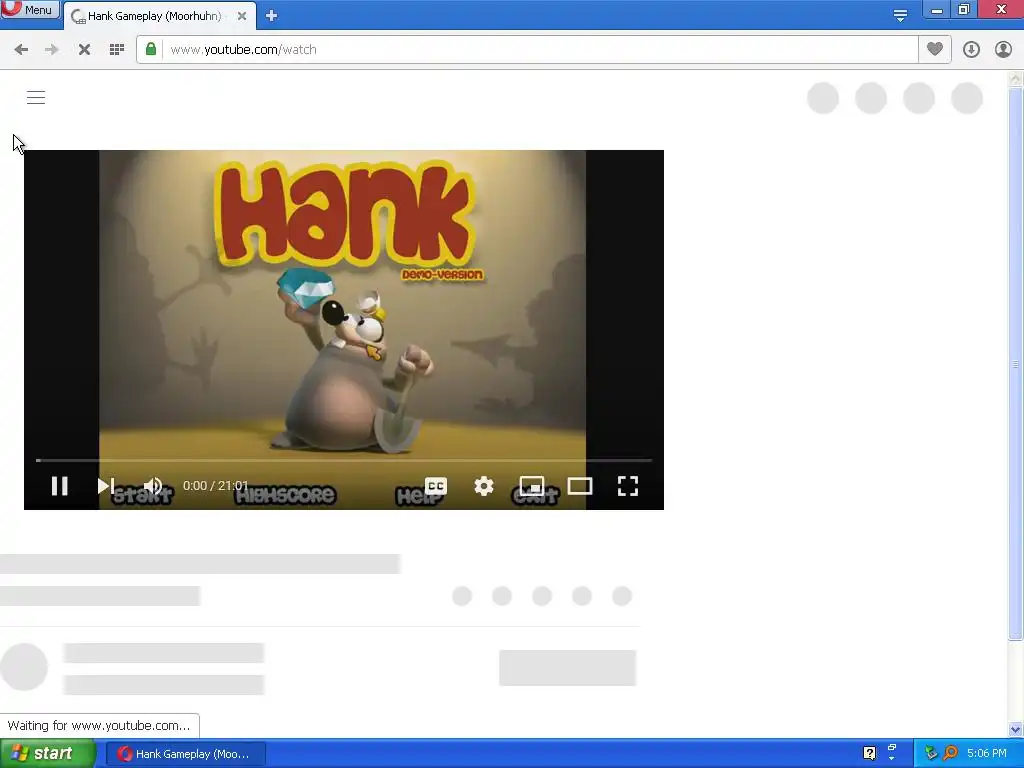Click the taskbar clock 5:06 PM
This screenshot has height=768, width=1024.
(986, 753)
